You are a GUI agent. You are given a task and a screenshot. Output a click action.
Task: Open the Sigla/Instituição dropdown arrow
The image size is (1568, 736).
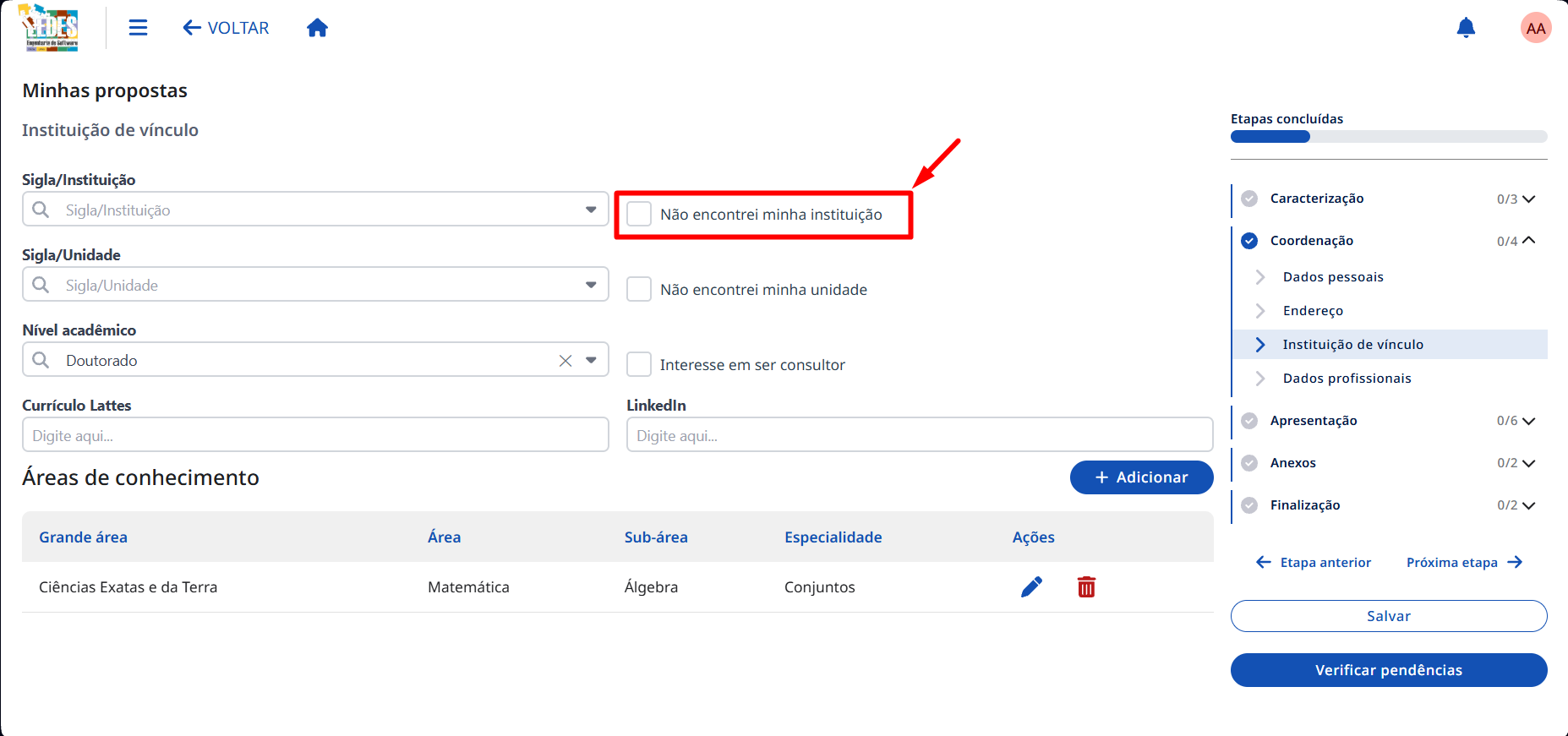(x=591, y=210)
